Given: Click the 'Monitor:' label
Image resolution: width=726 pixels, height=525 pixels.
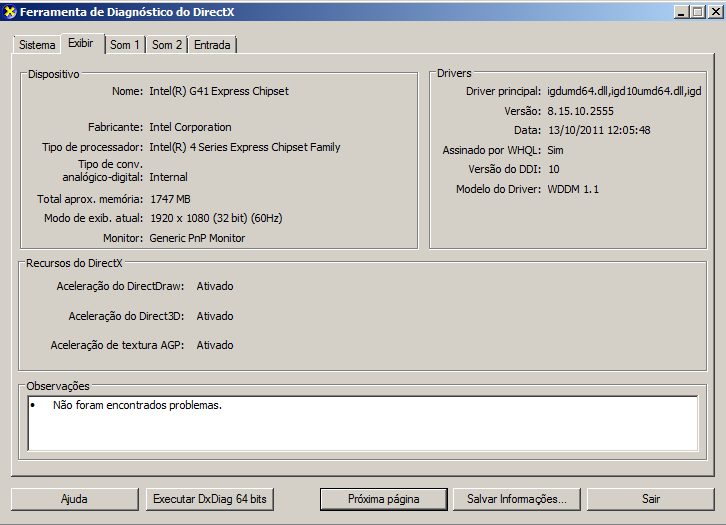Looking at the screenshot, I should click(x=123, y=238).
